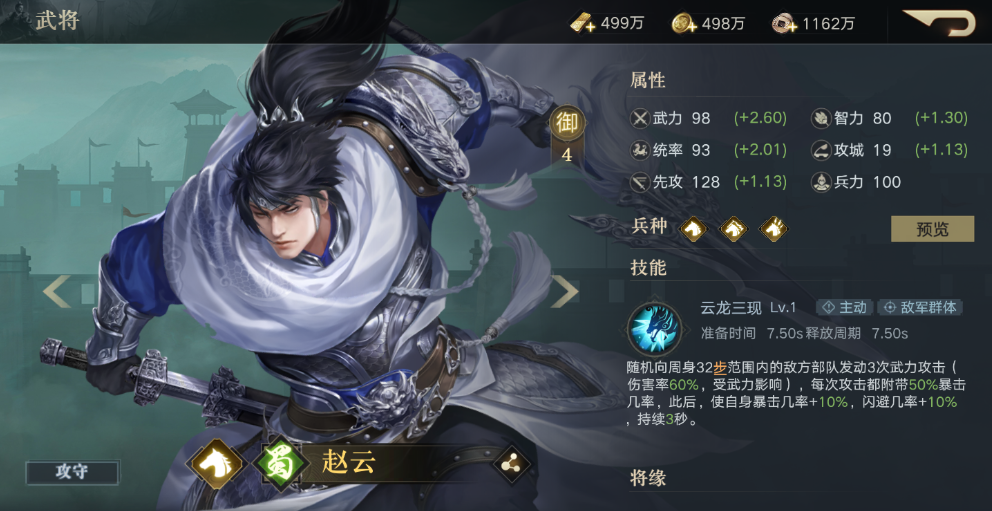This screenshot has width=992, height=511.
Task: Select the second troop type icon
Action: (x=733, y=228)
